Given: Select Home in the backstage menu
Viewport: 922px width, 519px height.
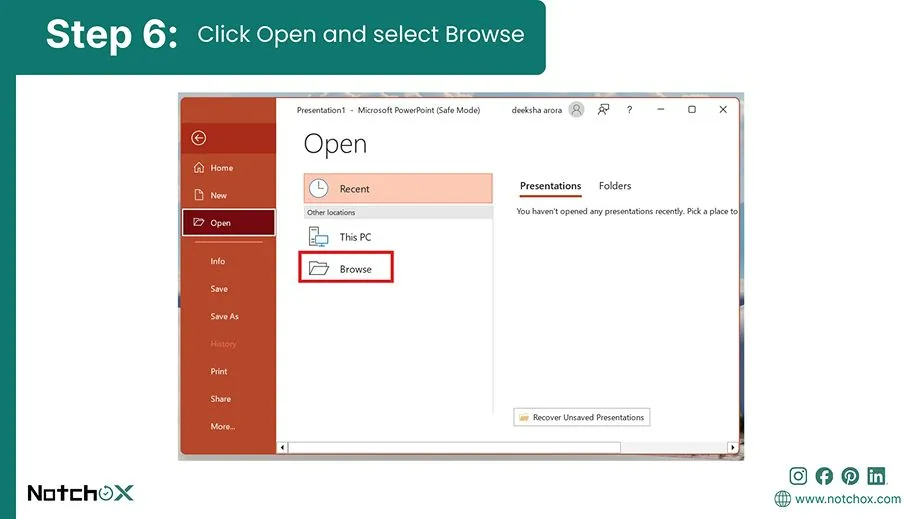Looking at the screenshot, I should [229, 168].
